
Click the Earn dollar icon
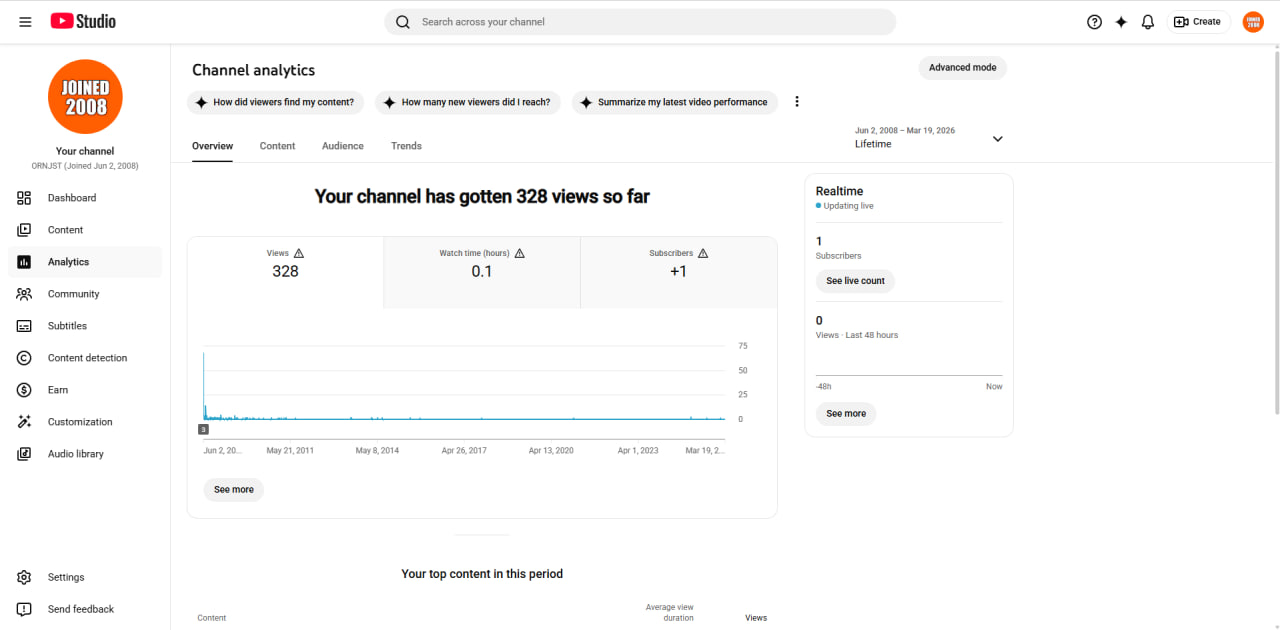25,390
